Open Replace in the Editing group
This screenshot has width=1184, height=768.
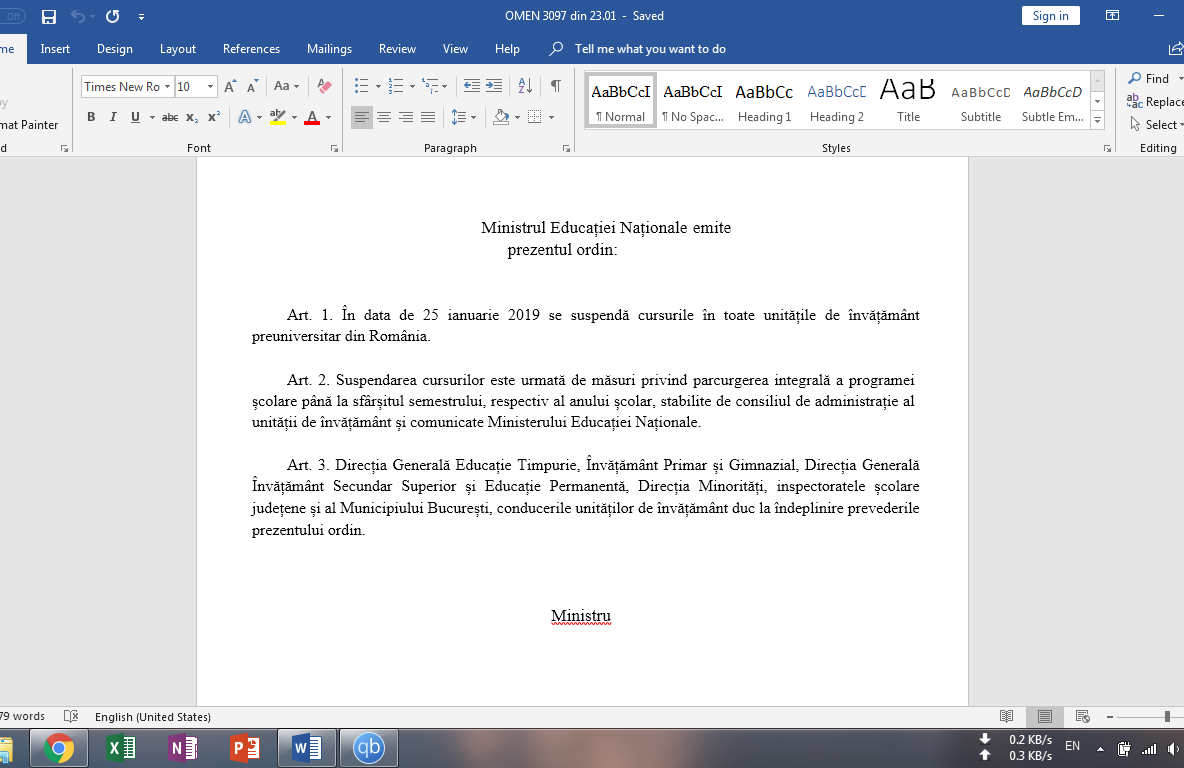click(x=1160, y=102)
